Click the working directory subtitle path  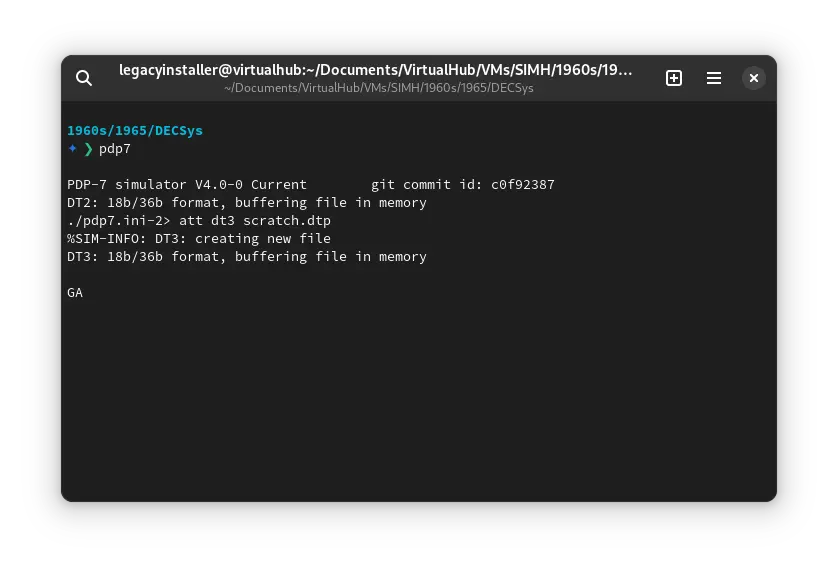[x=379, y=88]
